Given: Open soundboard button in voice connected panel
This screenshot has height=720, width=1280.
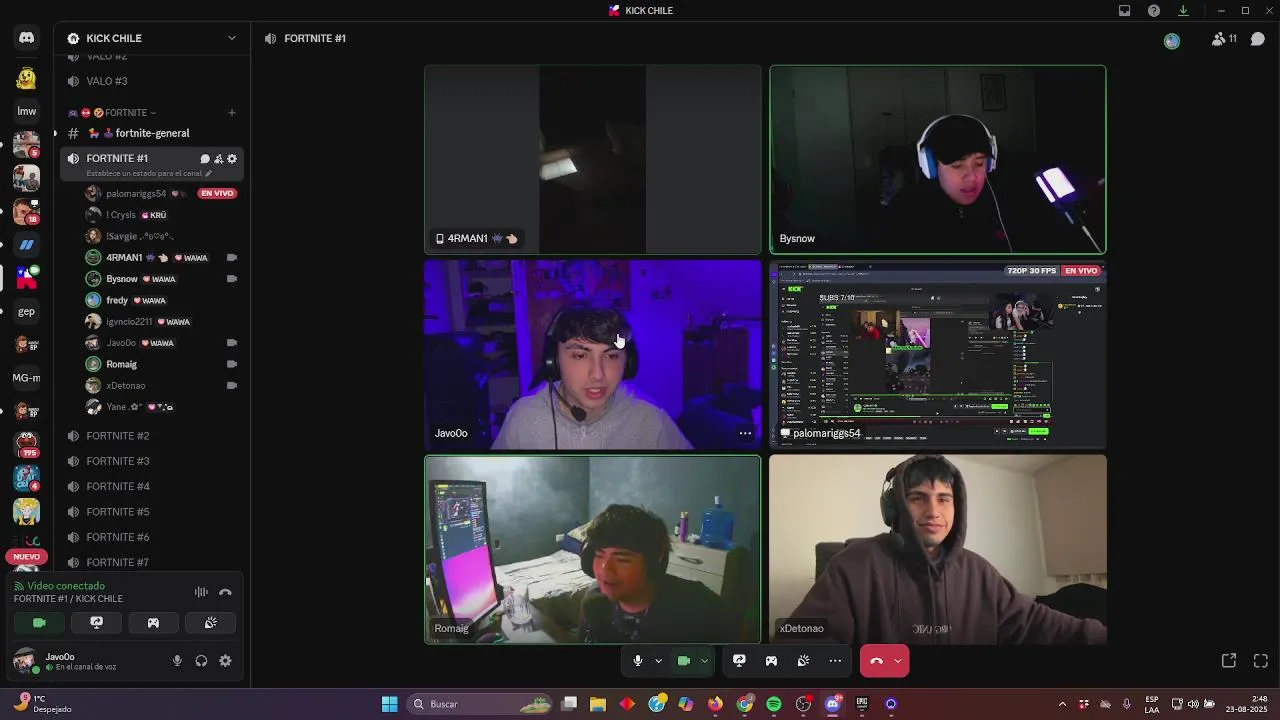Looking at the screenshot, I should click(x=211, y=623).
